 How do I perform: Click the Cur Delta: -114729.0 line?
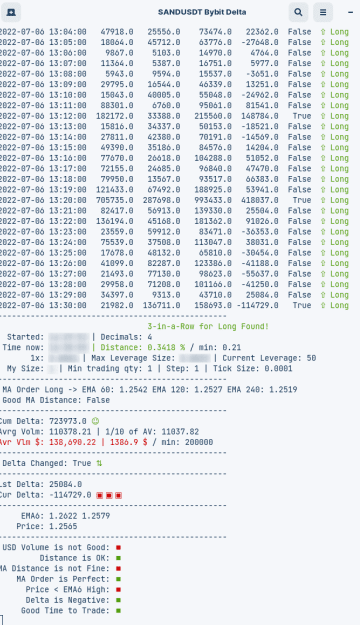pos(45,495)
